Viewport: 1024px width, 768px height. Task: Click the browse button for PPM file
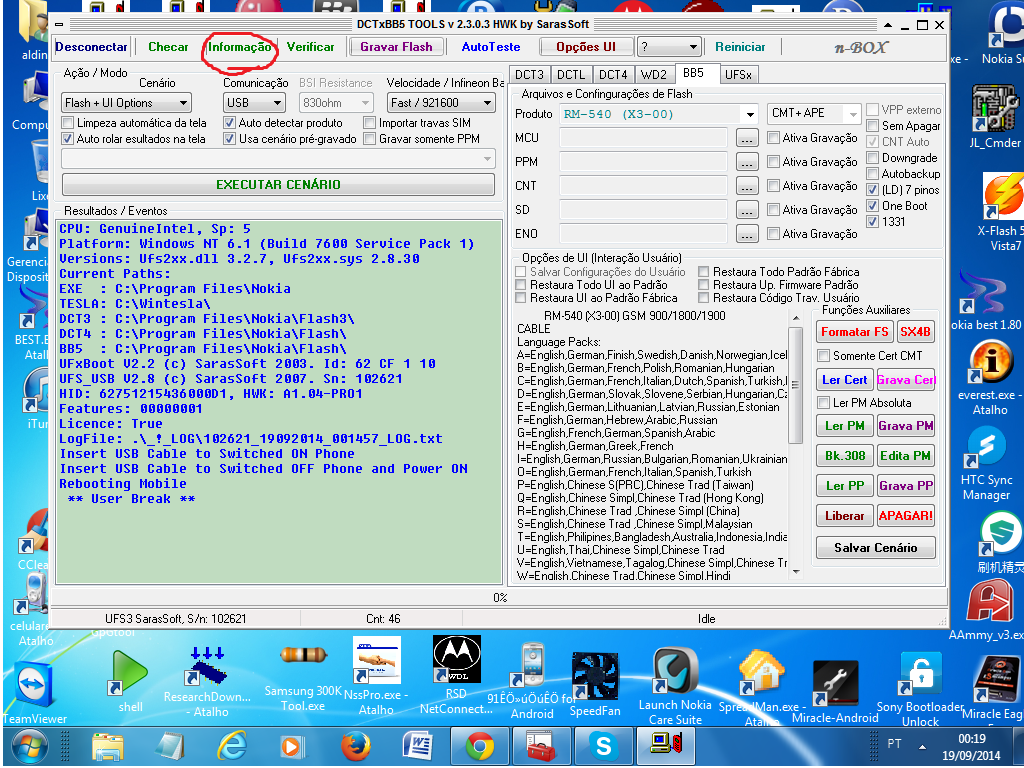click(x=747, y=162)
